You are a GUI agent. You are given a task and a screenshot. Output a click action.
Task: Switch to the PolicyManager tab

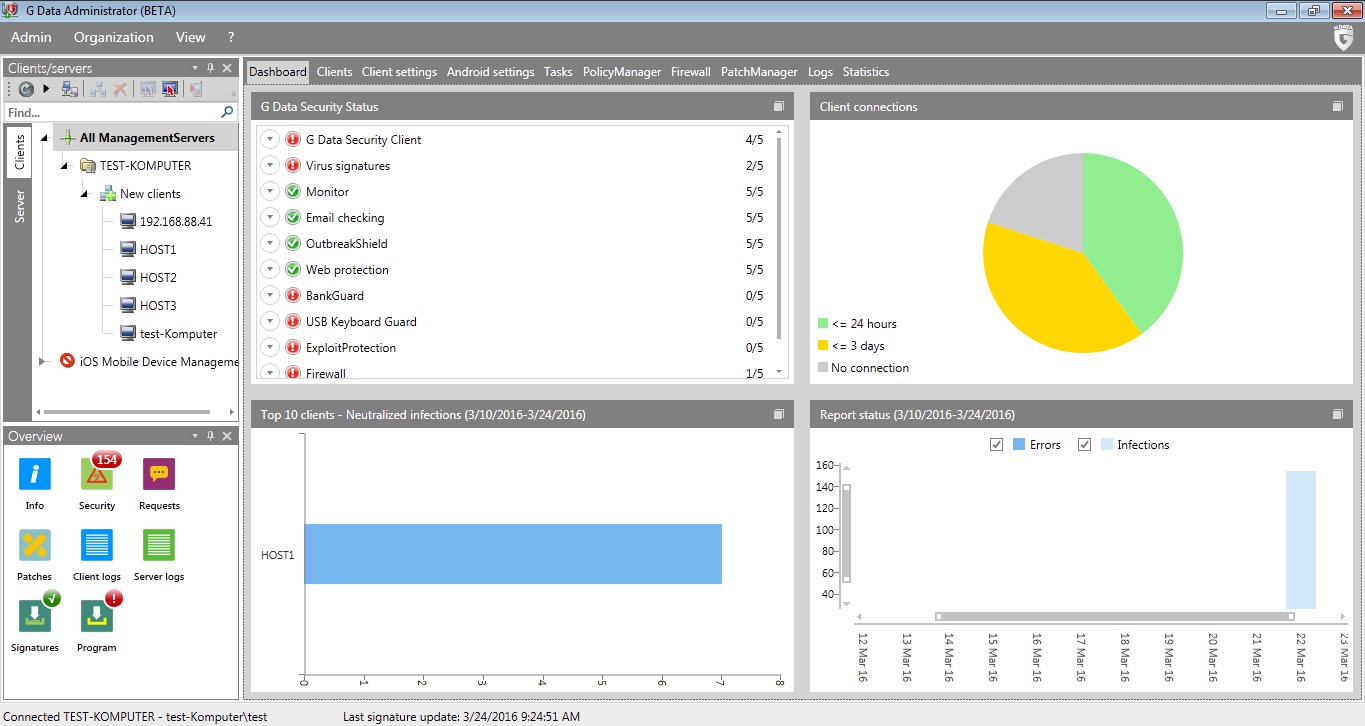pyautogui.click(x=622, y=72)
